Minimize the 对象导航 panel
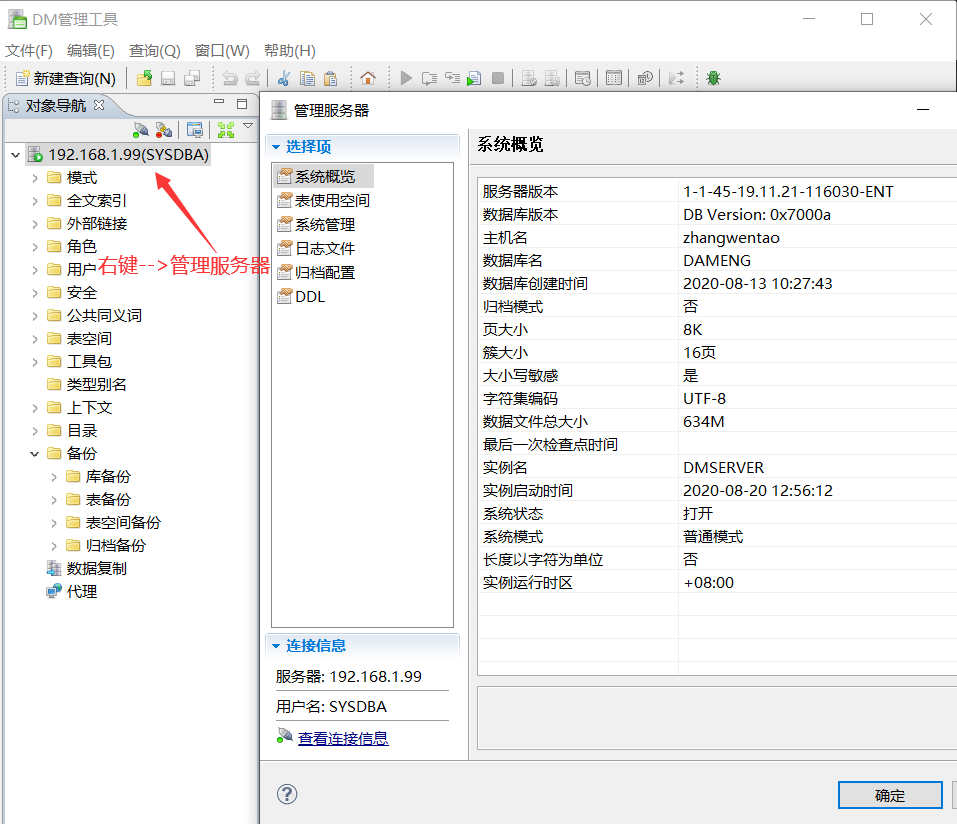 [x=219, y=102]
